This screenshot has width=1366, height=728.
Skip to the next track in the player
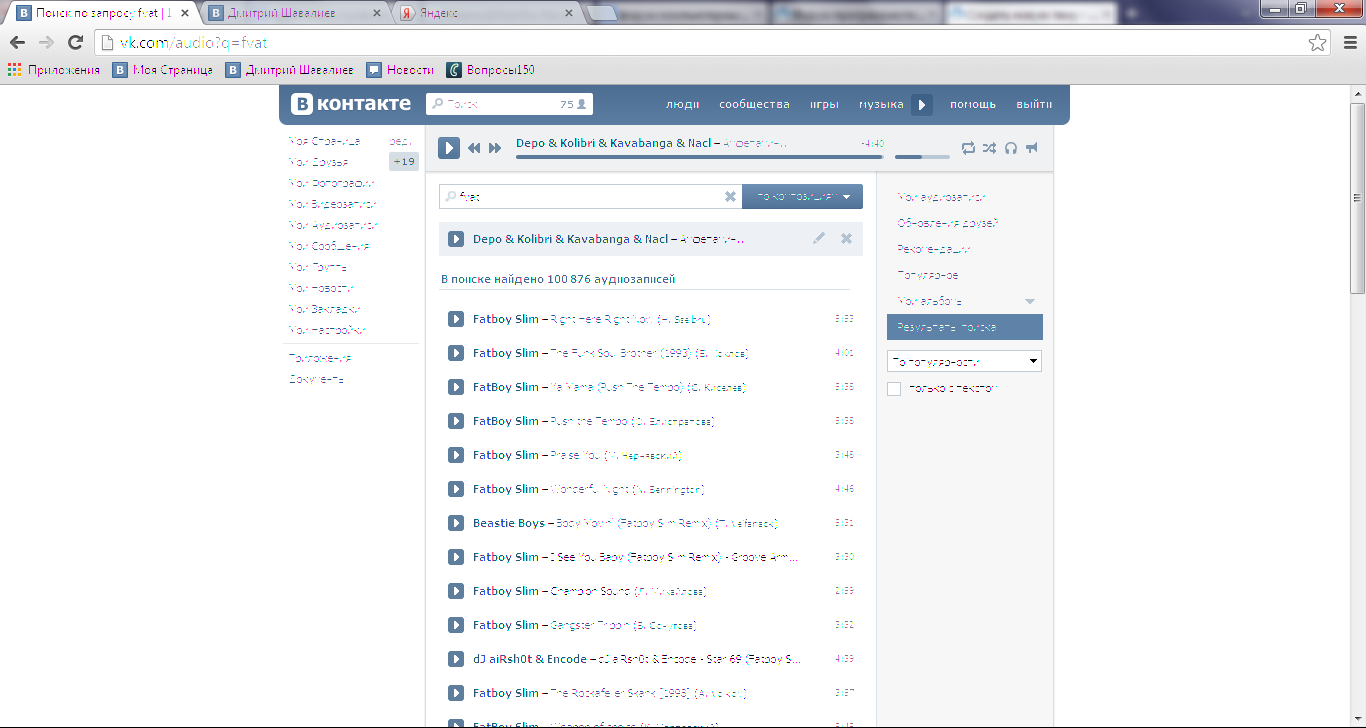(x=495, y=148)
